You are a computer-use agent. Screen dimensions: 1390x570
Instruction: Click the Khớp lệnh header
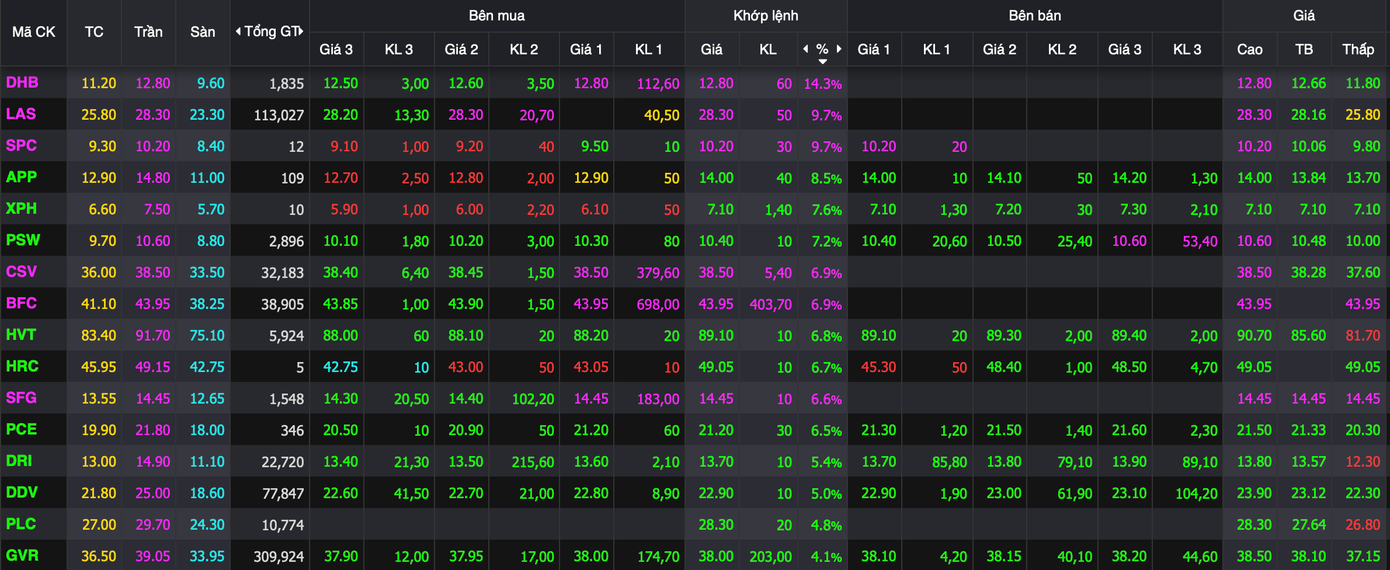[x=765, y=16]
